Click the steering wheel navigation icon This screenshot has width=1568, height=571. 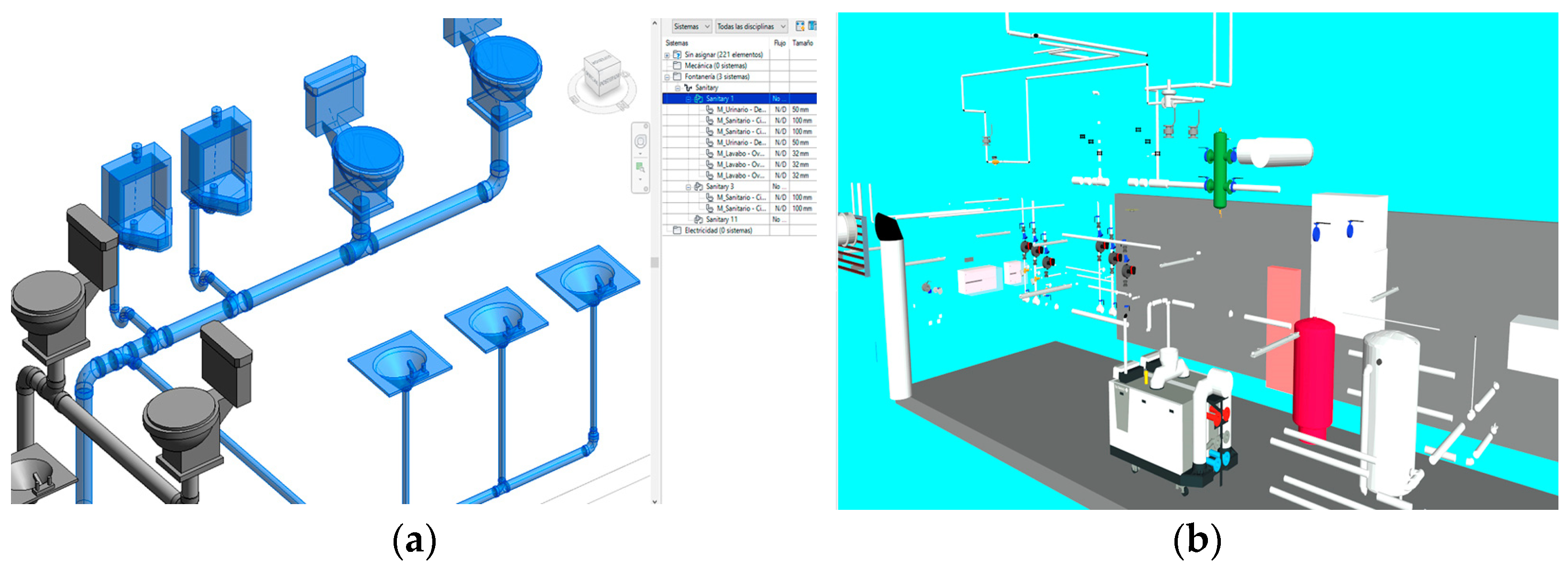(x=640, y=142)
